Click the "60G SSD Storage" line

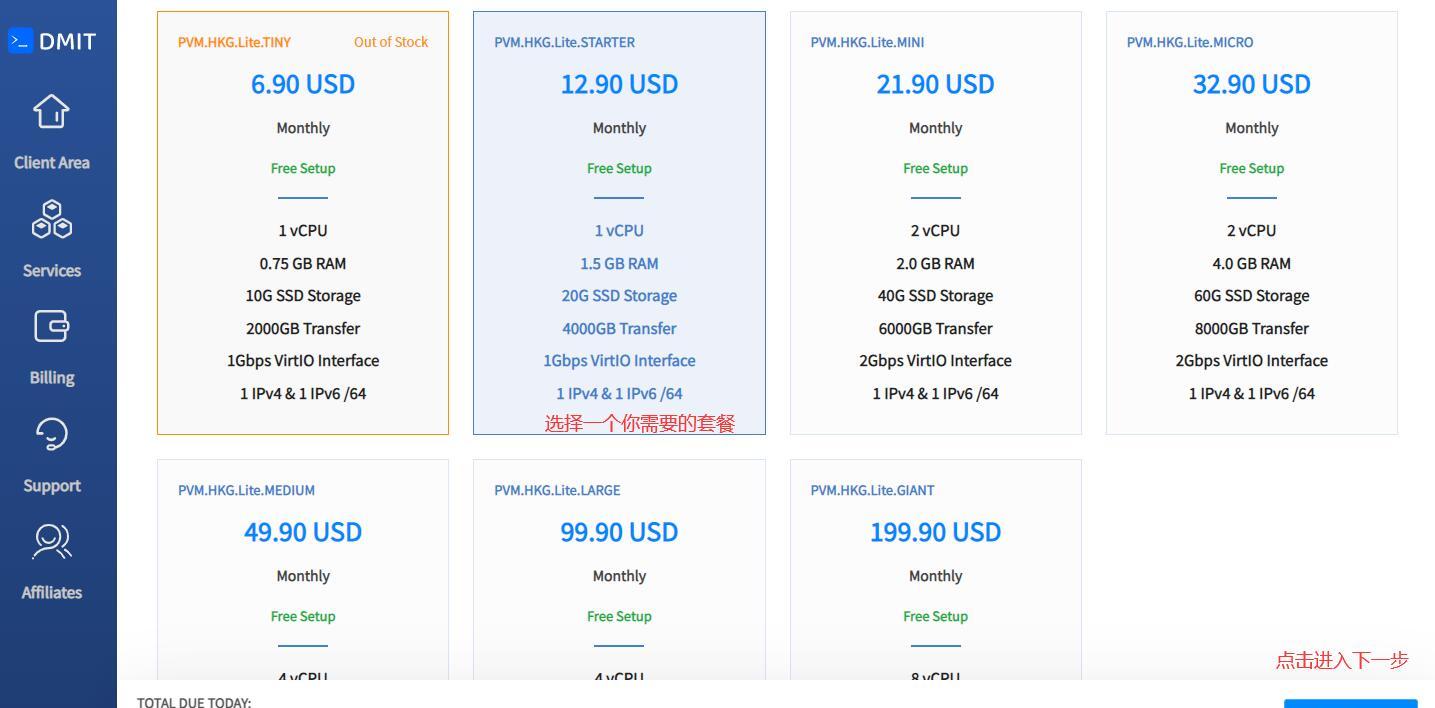(1252, 296)
